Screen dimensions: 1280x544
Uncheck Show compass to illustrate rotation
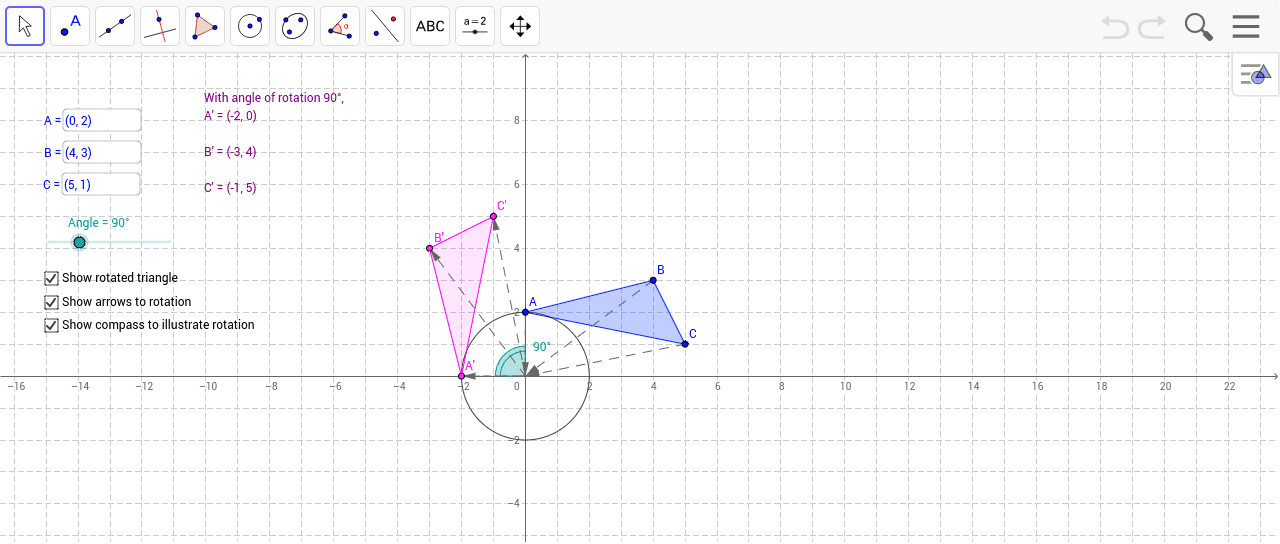52,325
